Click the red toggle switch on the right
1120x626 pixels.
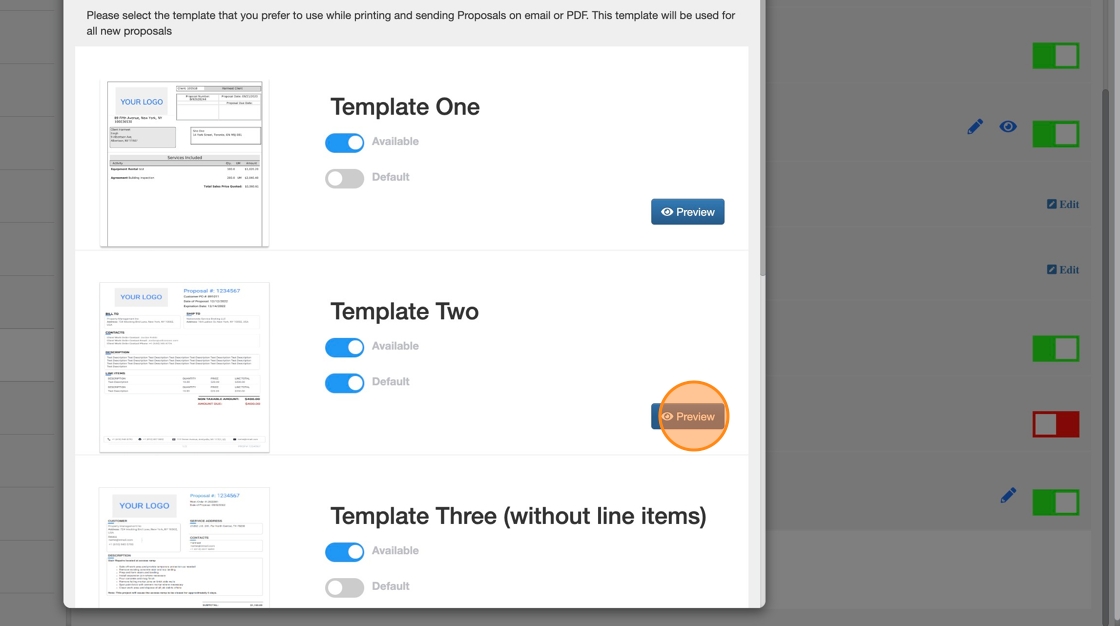coord(1056,424)
